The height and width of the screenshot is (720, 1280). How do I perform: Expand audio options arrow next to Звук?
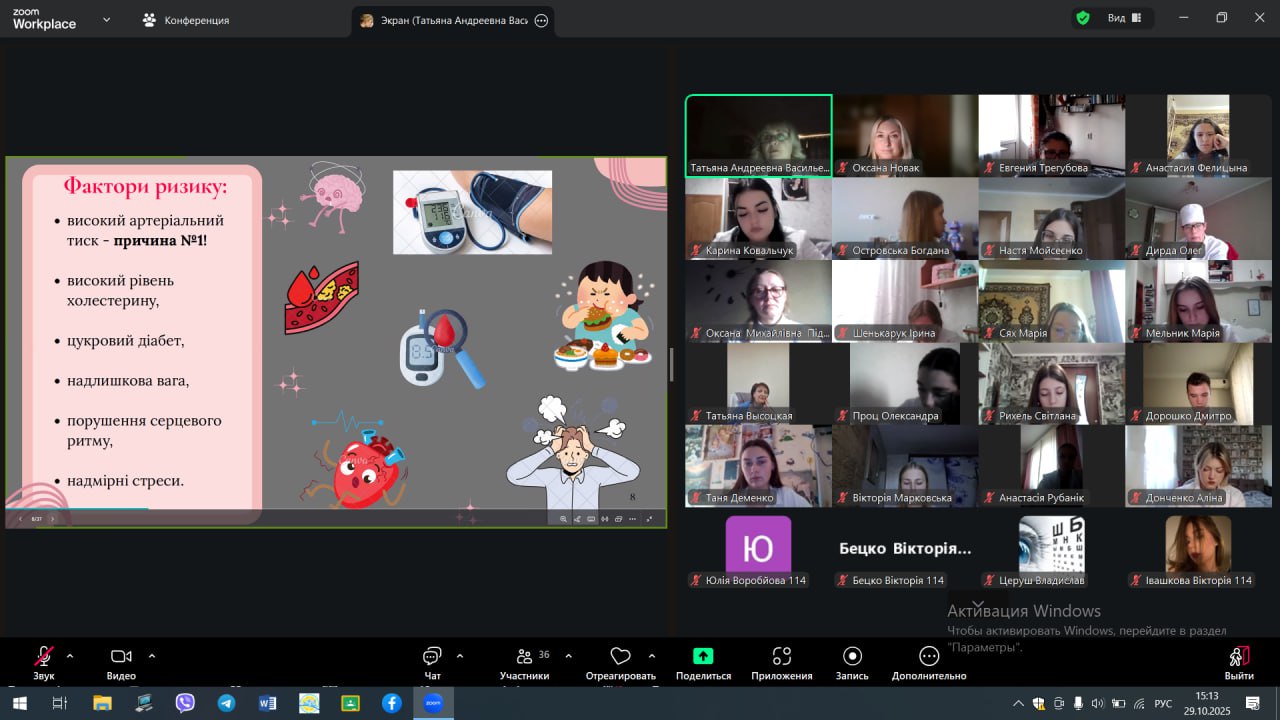70,656
